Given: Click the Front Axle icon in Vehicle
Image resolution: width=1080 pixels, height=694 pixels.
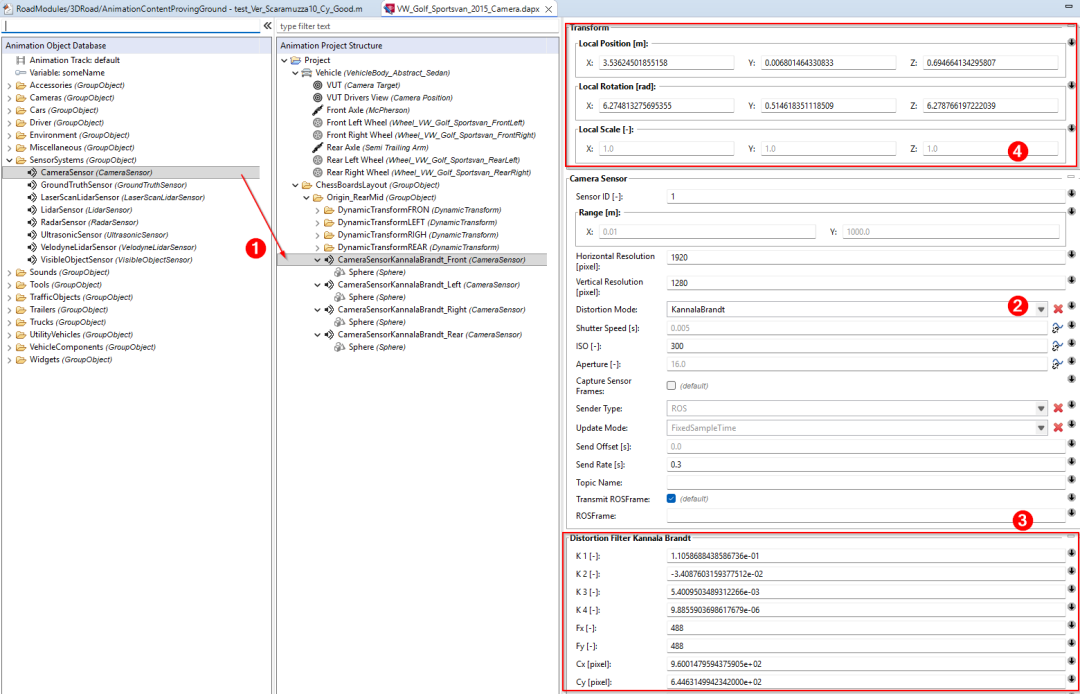Looking at the screenshot, I should [x=317, y=110].
